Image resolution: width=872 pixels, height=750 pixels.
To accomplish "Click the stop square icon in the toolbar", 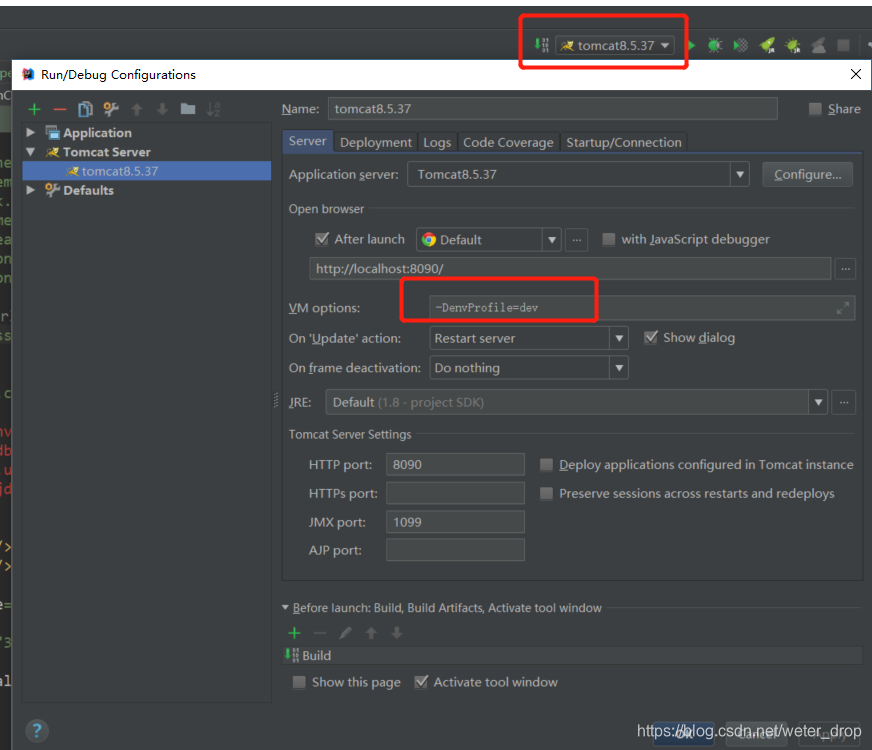I will [x=844, y=45].
